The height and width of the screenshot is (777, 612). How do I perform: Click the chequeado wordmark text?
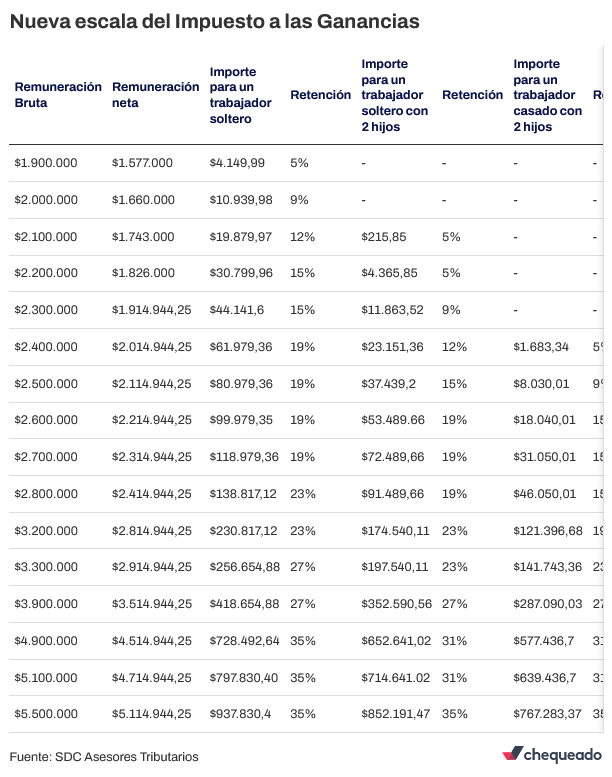(564, 754)
